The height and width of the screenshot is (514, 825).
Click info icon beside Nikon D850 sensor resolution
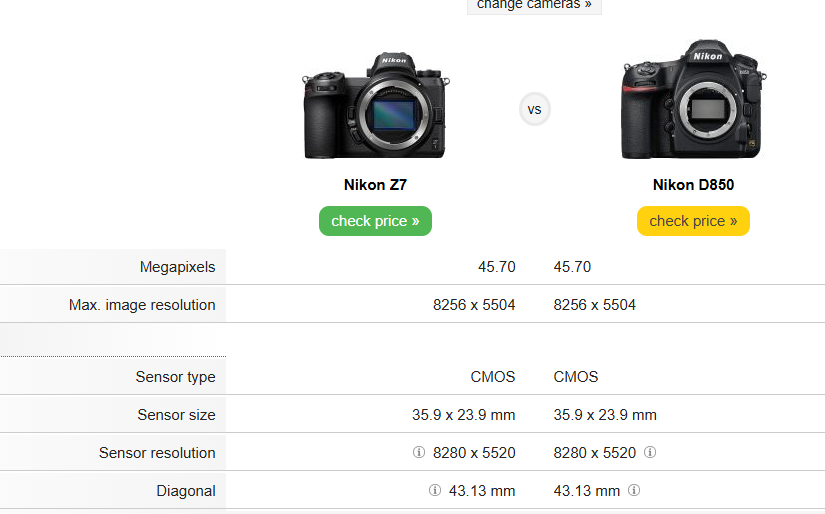[650, 453]
